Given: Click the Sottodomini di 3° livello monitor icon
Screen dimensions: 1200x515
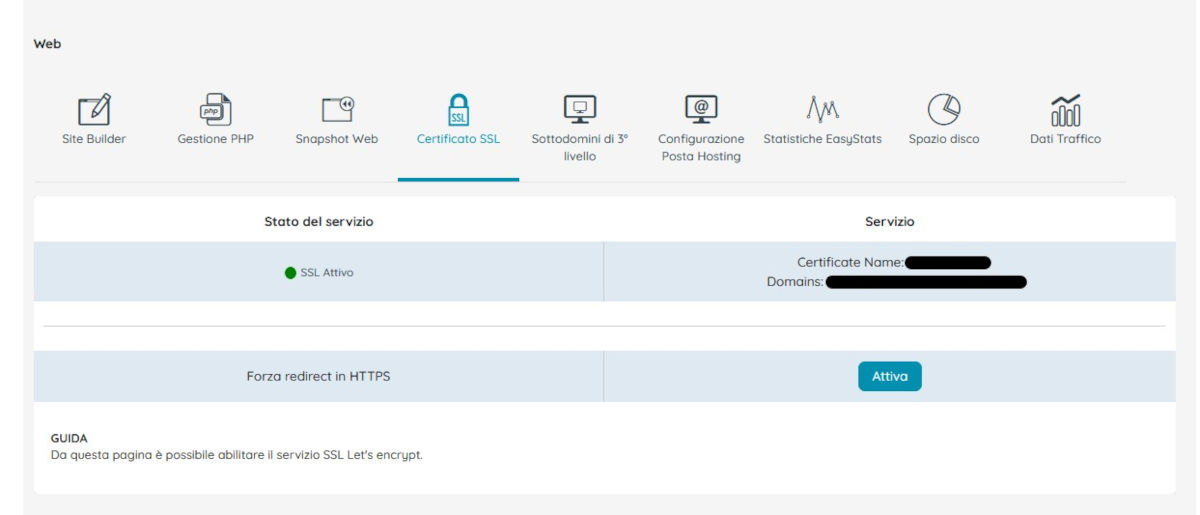Looking at the screenshot, I should click(580, 109).
